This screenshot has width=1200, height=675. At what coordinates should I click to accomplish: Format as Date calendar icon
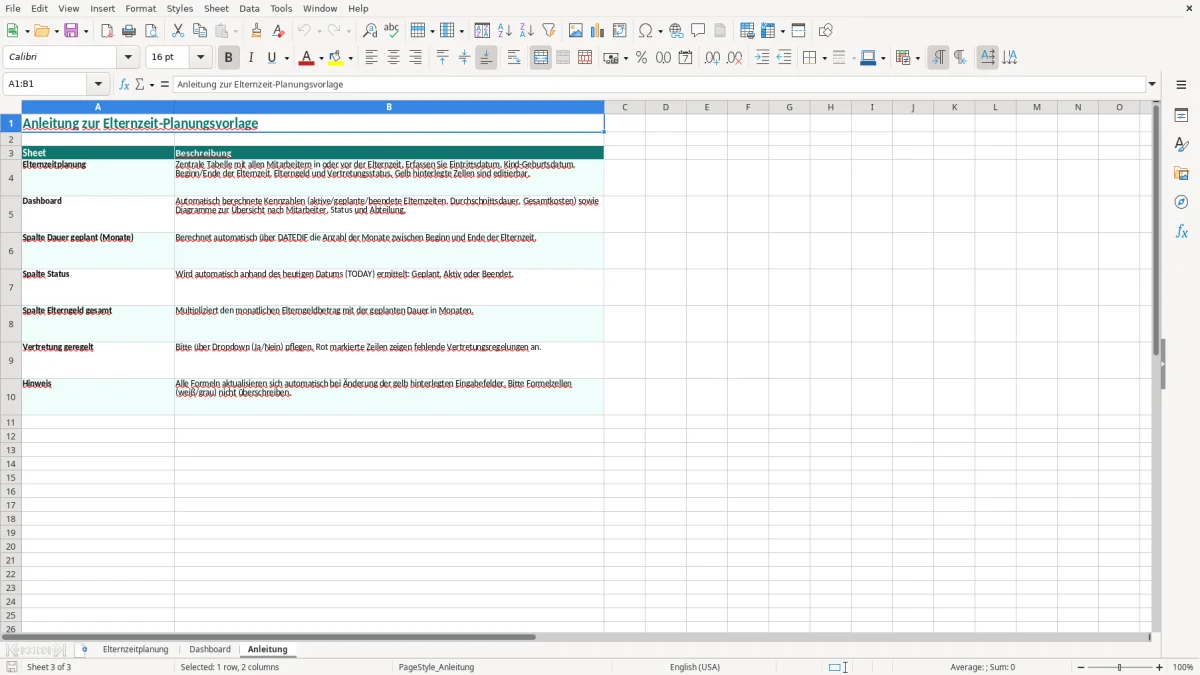point(685,58)
